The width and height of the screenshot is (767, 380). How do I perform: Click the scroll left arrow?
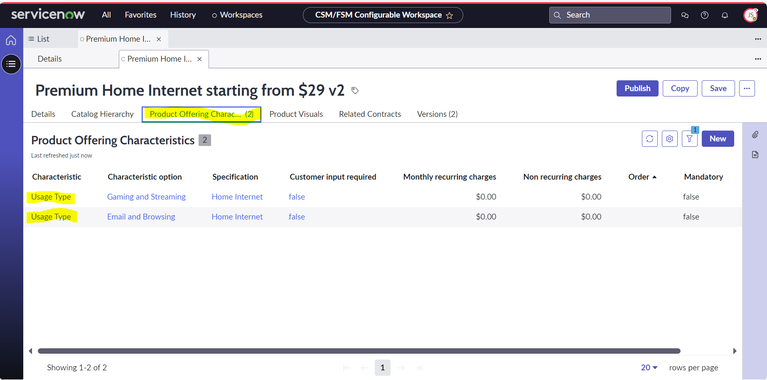tap(31, 351)
